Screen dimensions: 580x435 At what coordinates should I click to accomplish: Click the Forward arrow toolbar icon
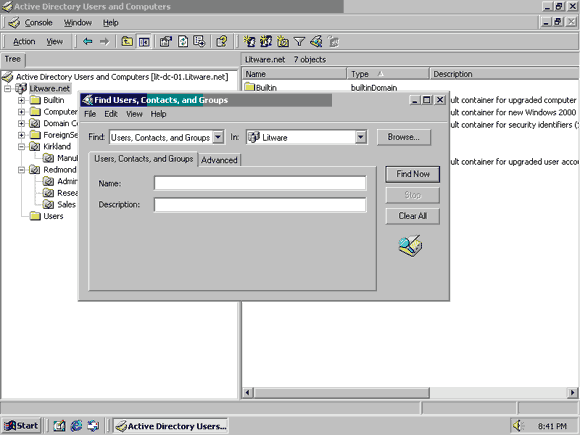point(105,41)
